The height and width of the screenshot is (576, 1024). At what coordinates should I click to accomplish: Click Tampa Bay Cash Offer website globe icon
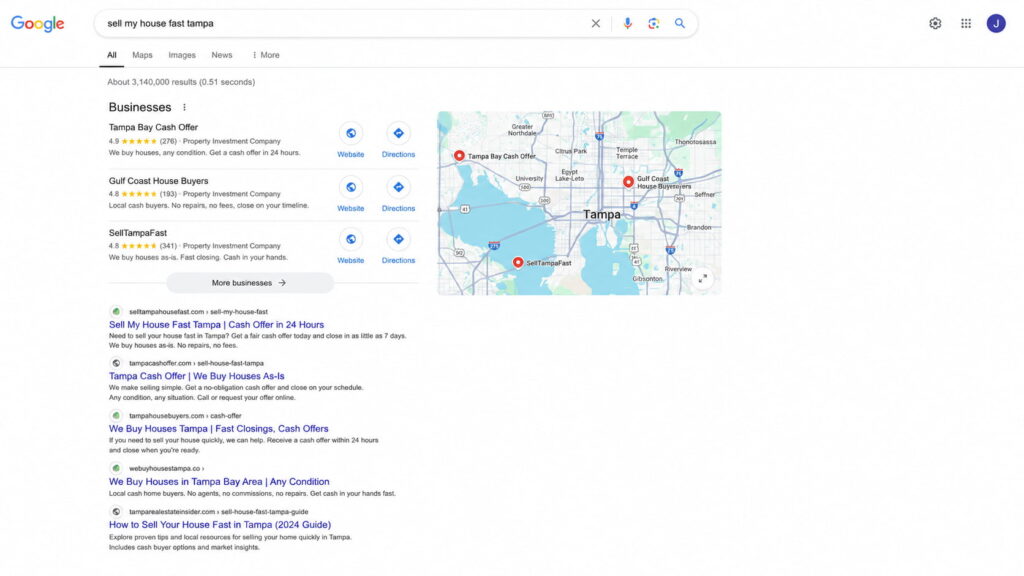[351, 133]
